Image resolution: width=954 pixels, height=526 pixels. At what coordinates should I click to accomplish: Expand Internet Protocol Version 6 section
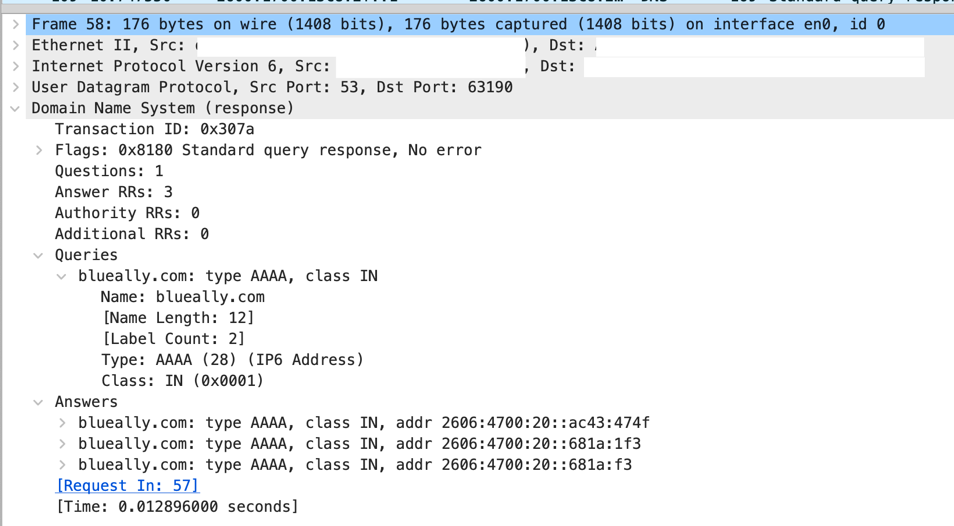tap(16, 66)
